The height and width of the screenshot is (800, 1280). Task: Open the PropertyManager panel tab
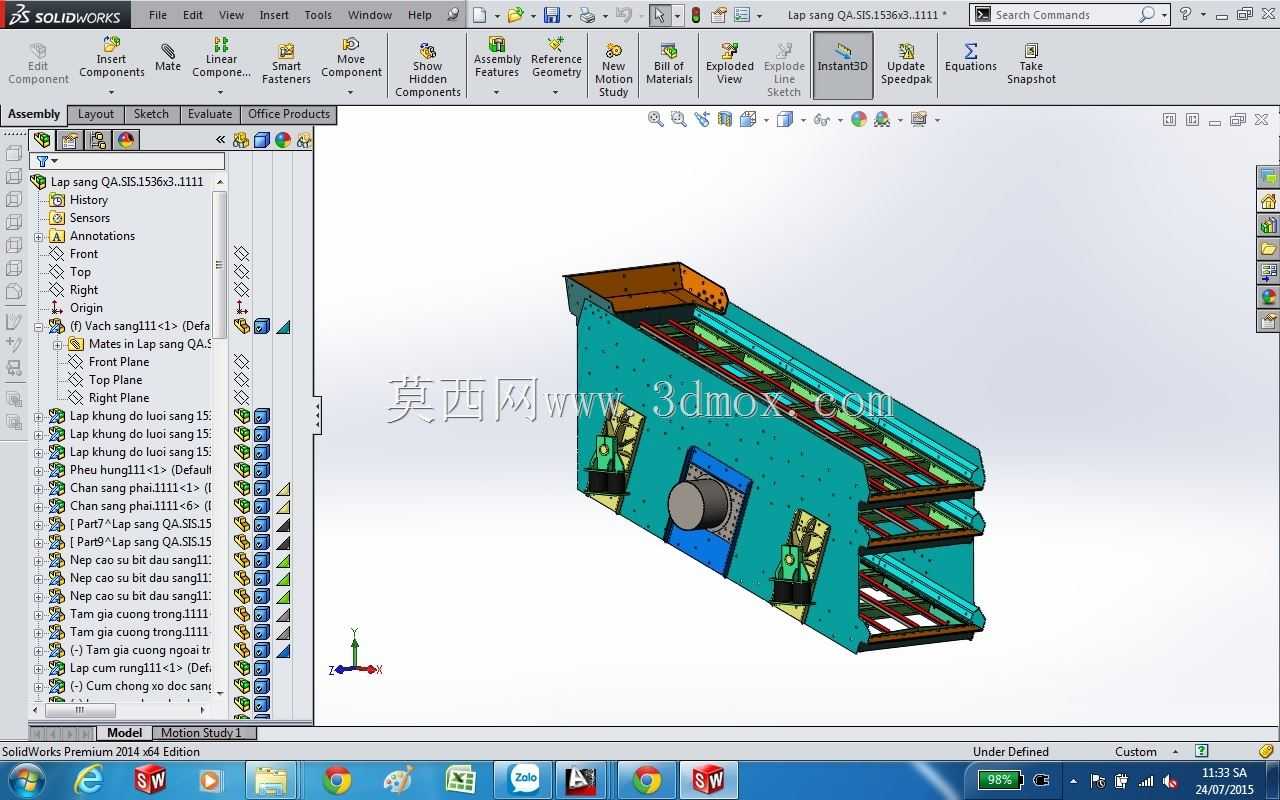point(70,140)
